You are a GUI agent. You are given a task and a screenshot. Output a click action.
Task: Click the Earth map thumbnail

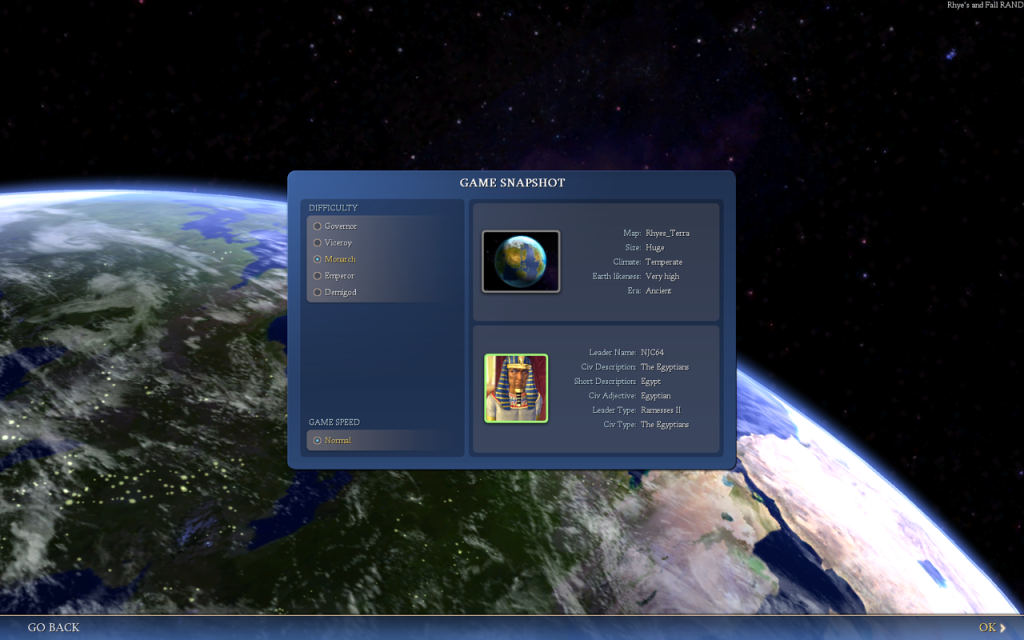coord(520,261)
